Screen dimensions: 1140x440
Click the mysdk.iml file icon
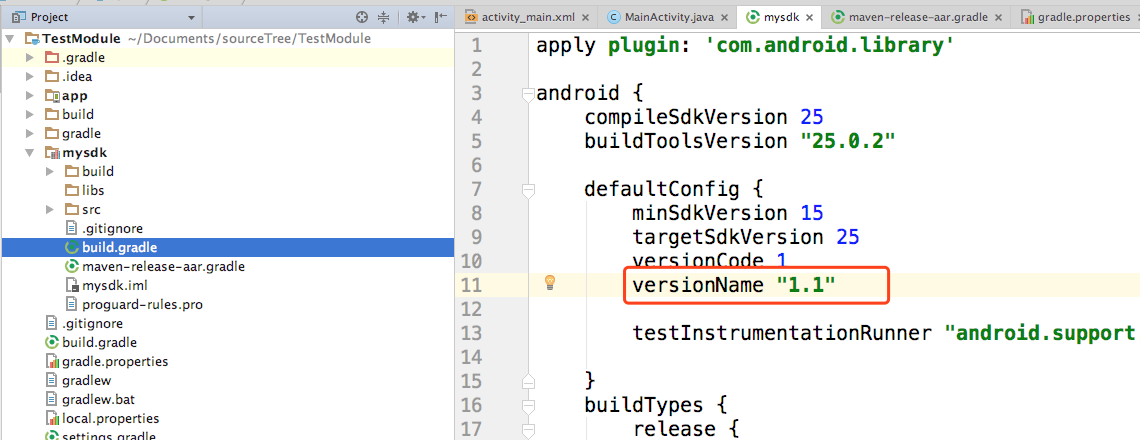71,285
